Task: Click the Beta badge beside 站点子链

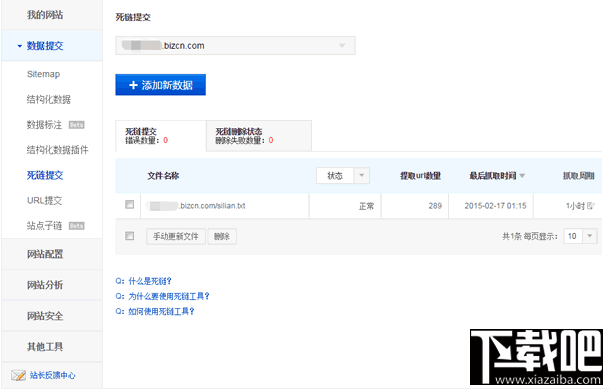Action: click(77, 226)
